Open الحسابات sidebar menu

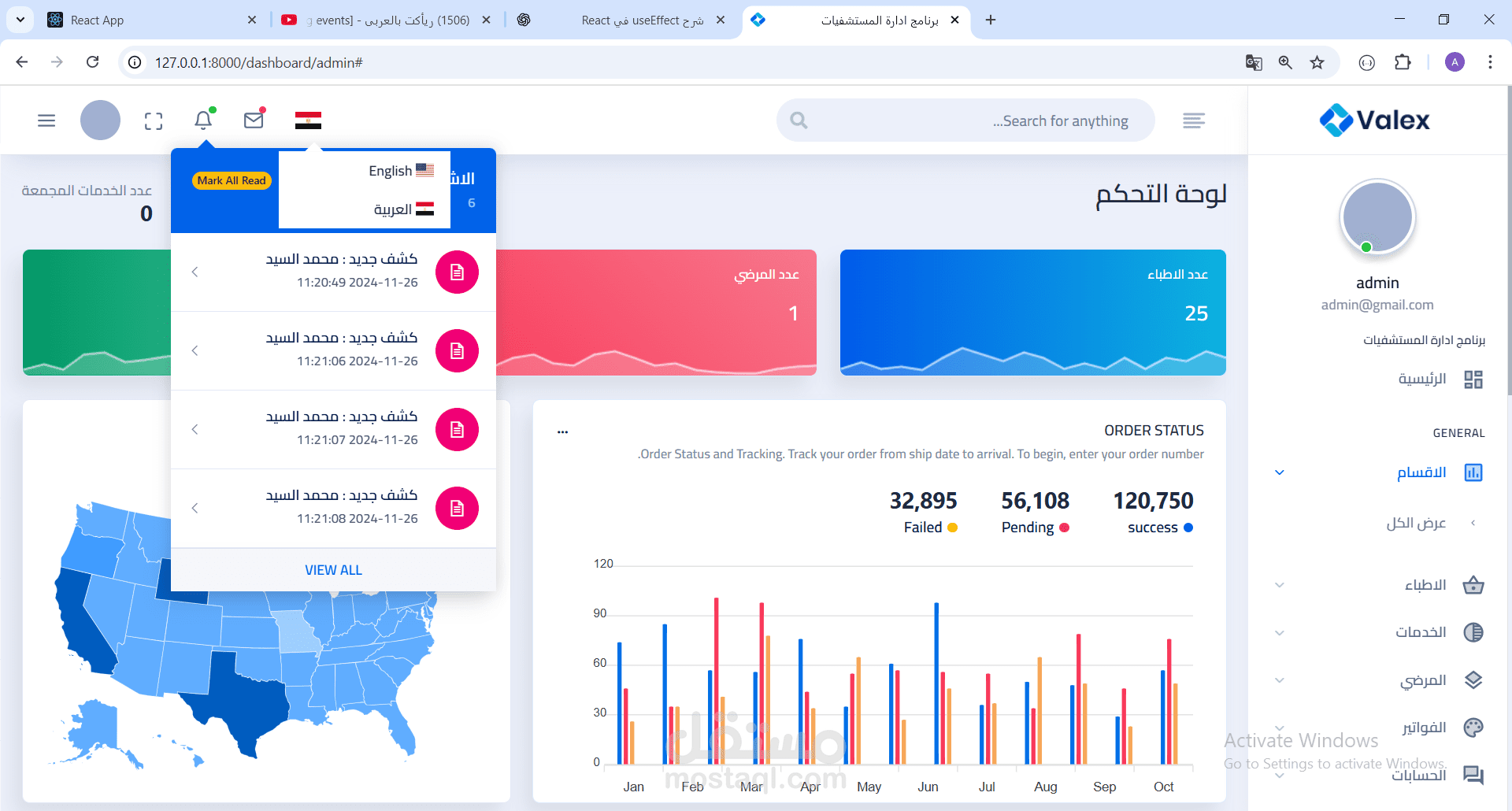point(1378,776)
